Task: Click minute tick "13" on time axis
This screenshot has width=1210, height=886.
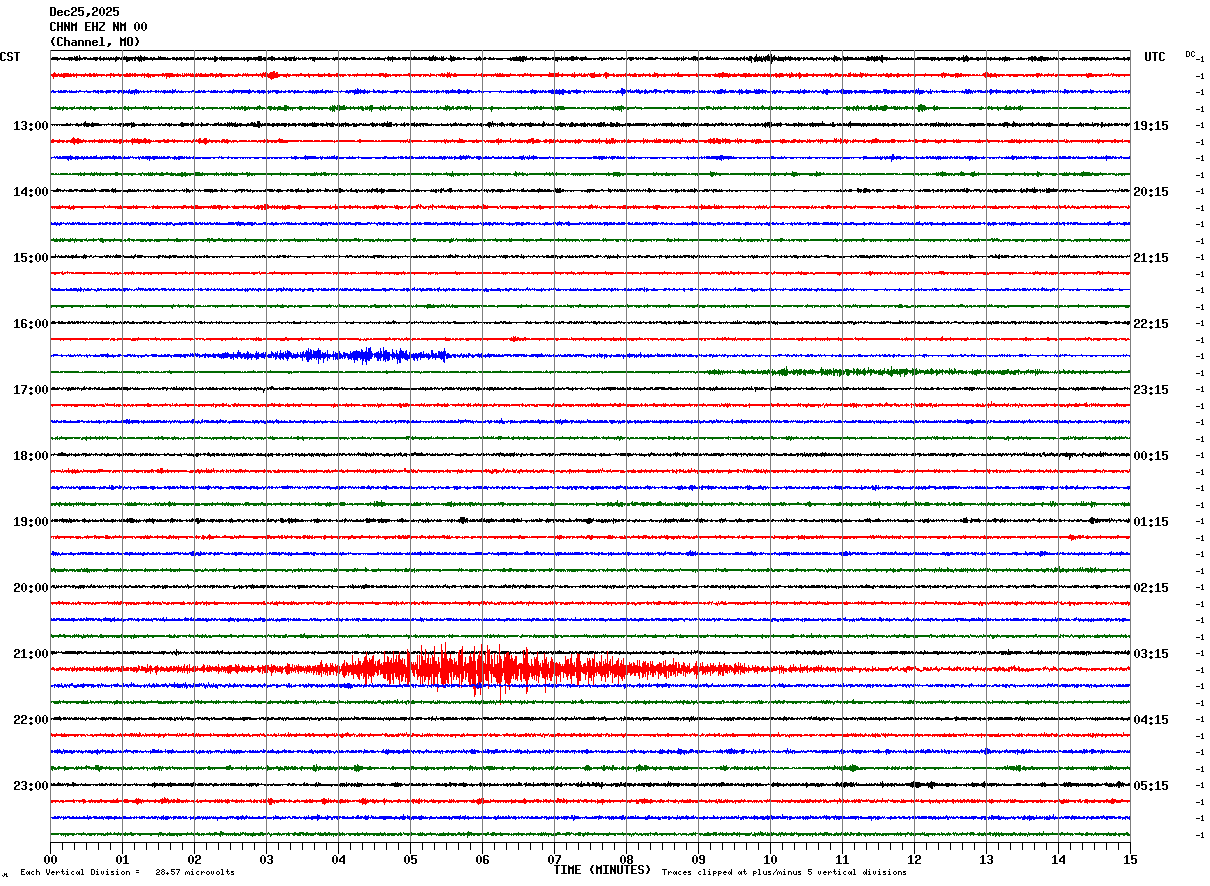Action: click(x=986, y=859)
